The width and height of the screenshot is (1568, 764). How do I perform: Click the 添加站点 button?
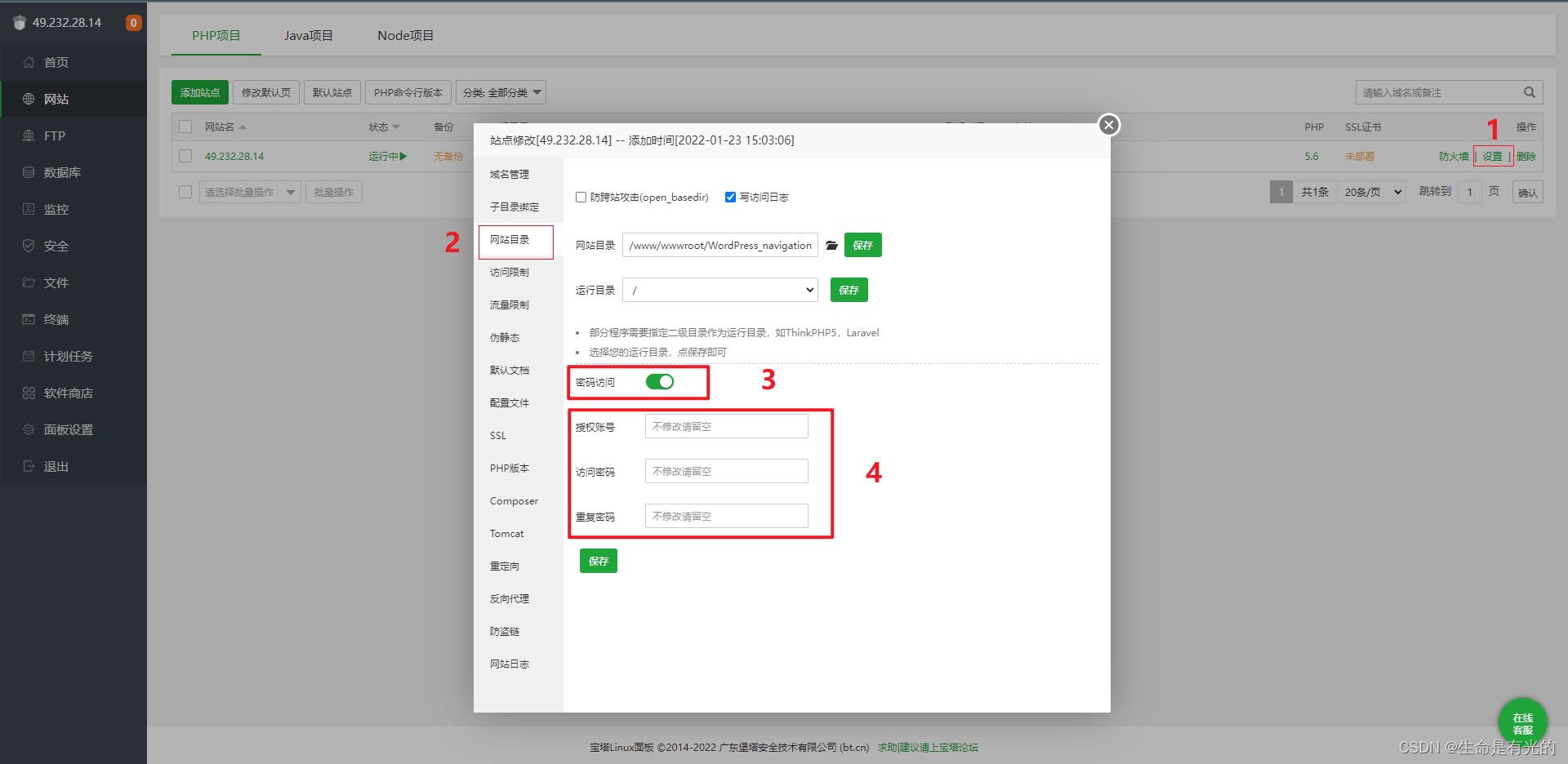pyautogui.click(x=200, y=92)
